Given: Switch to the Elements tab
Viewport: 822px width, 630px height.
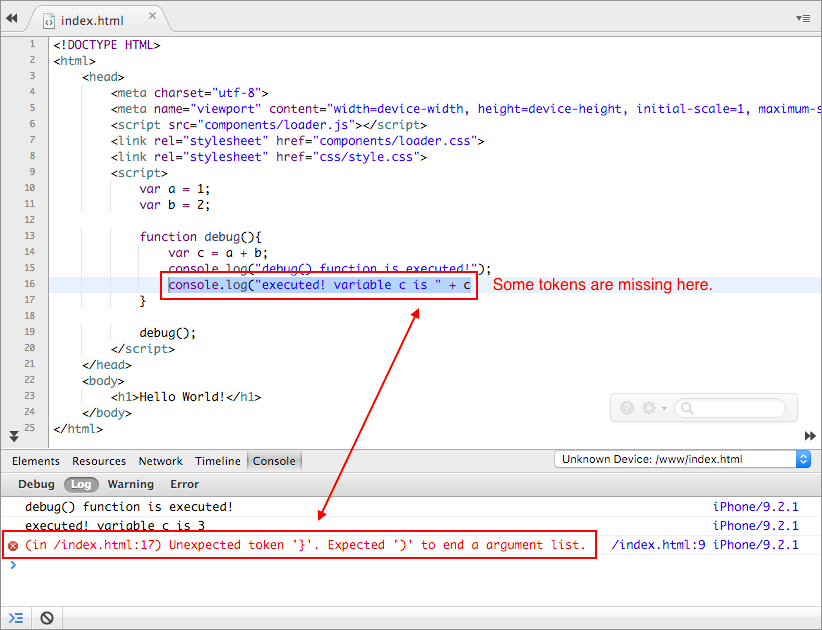Looking at the screenshot, I should coord(35,461).
